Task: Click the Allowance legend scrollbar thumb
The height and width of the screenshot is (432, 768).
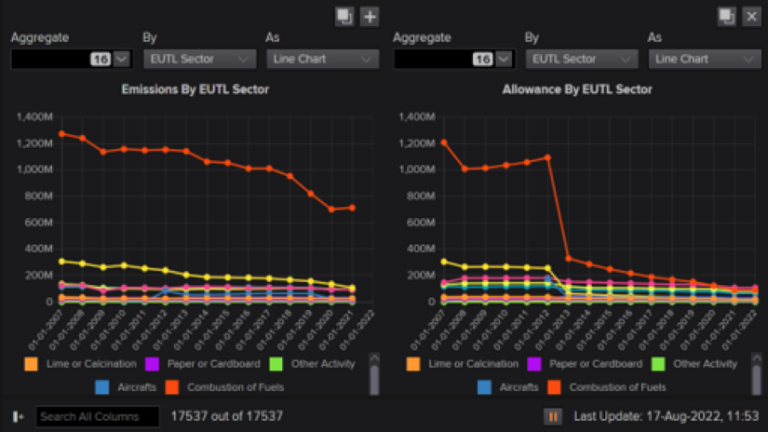Action: click(756, 379)
